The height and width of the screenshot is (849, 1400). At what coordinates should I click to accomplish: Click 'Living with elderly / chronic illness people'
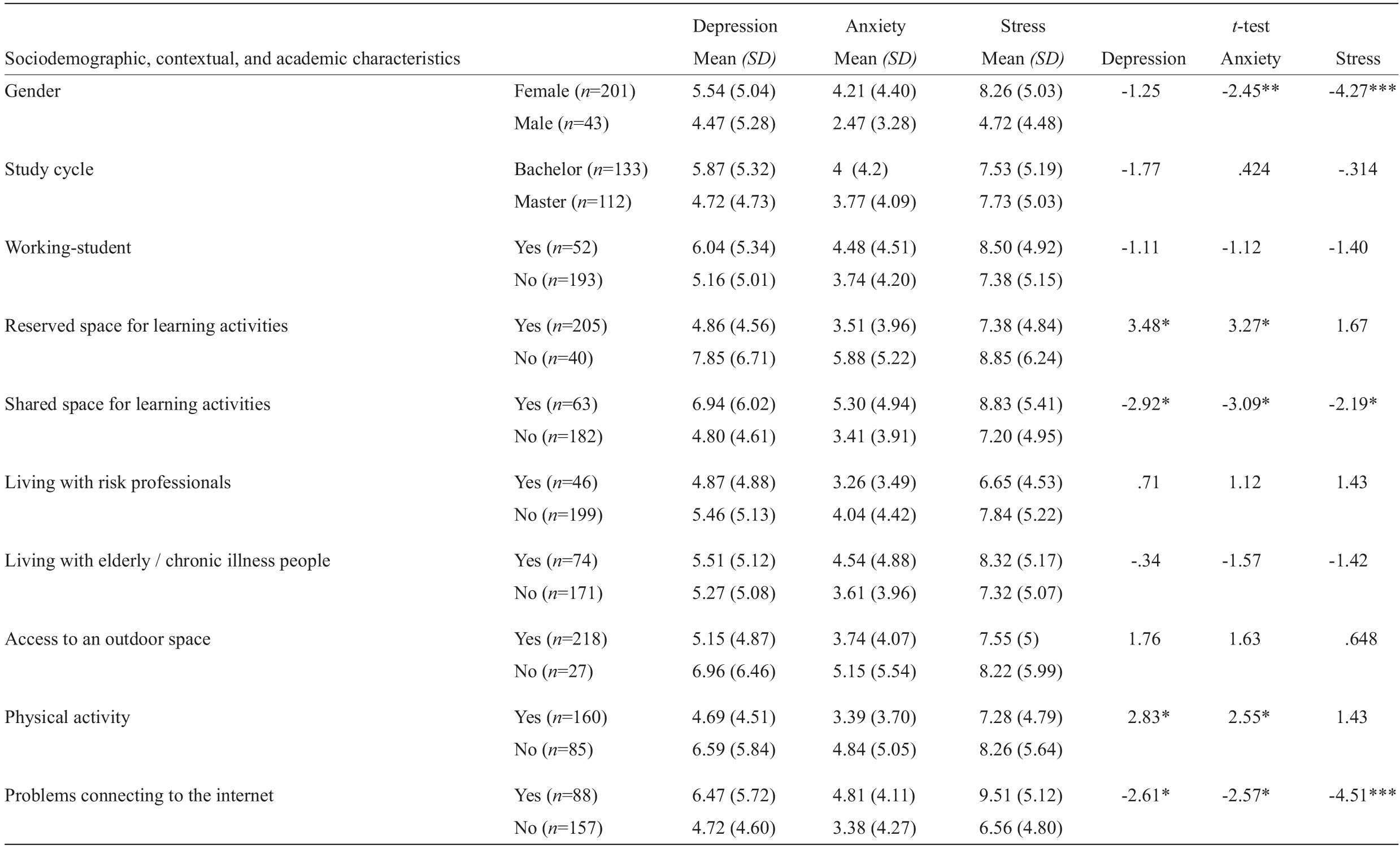click(167, 561)
